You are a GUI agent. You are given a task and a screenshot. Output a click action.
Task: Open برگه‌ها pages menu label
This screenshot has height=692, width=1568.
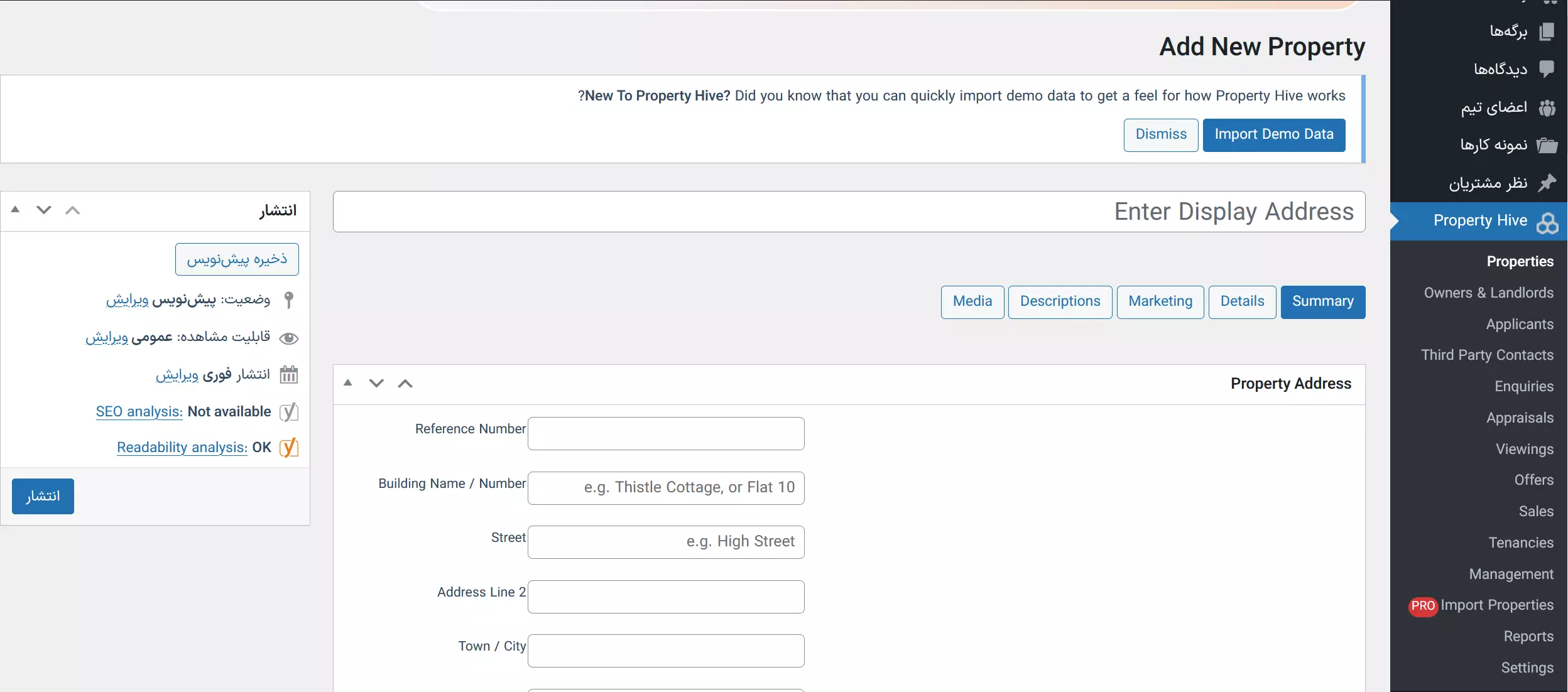1508,31
